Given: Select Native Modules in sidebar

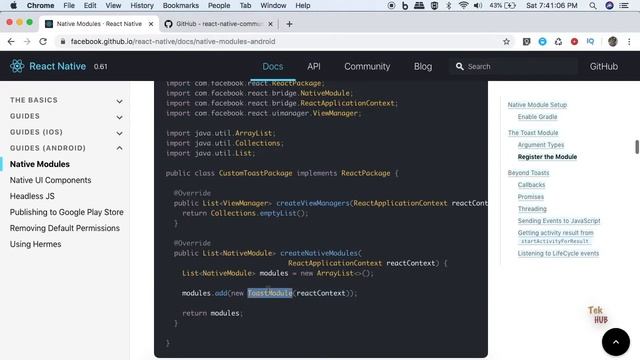Looking at the screenshot, I should pos(40,164).
